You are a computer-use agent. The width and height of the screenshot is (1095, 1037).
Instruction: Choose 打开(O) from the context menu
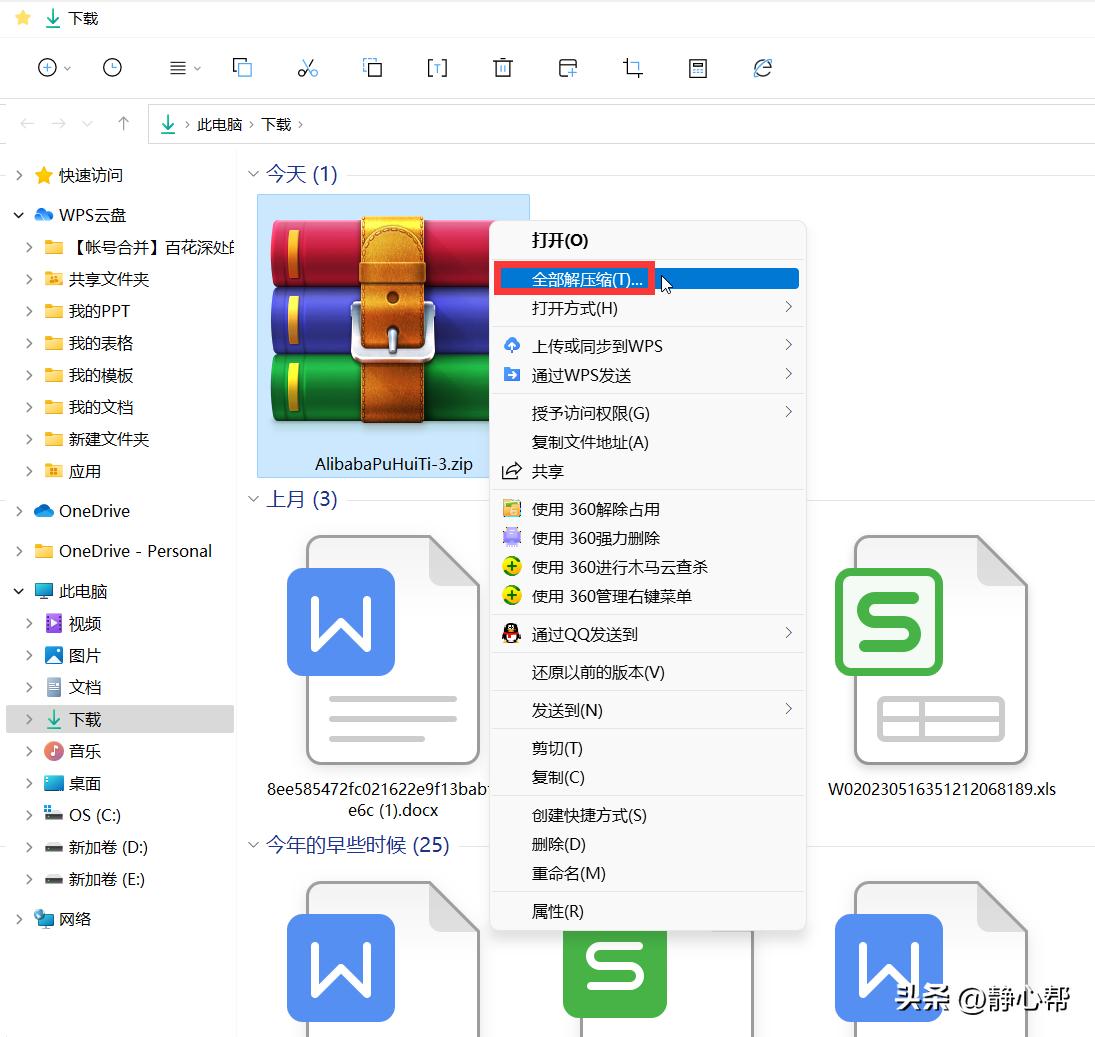[x=647, y=240]
